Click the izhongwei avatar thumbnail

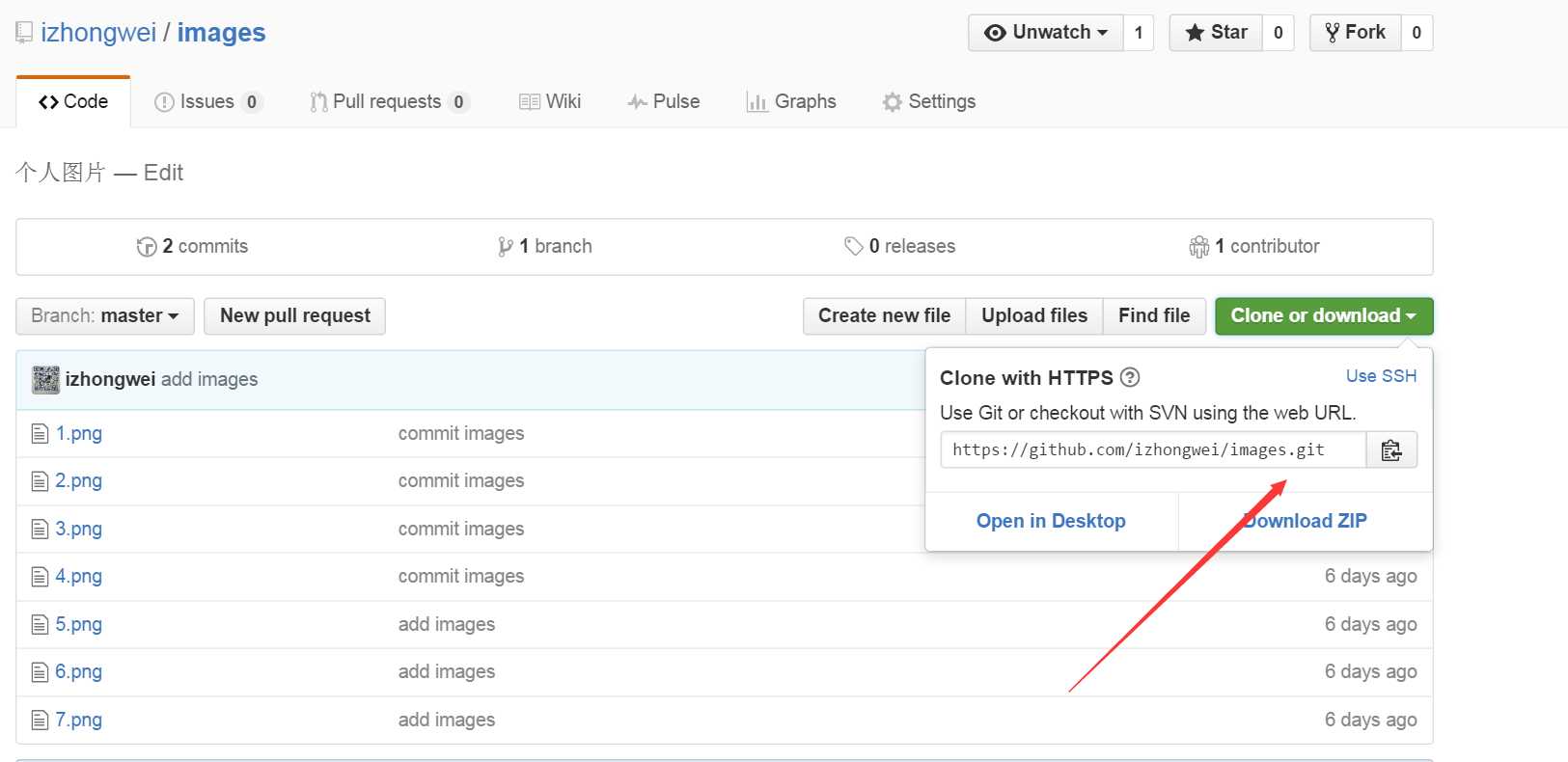click(x=45, y=380)
